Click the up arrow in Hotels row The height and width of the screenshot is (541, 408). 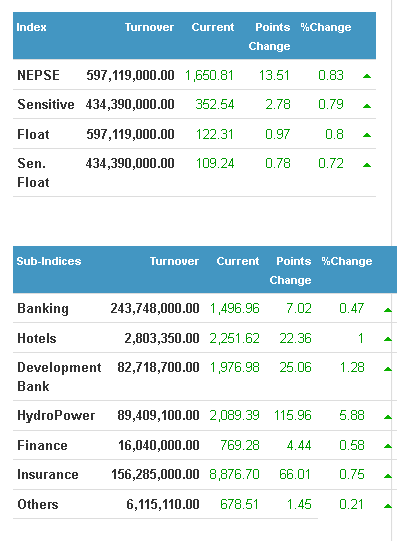[x=388, y=339]
